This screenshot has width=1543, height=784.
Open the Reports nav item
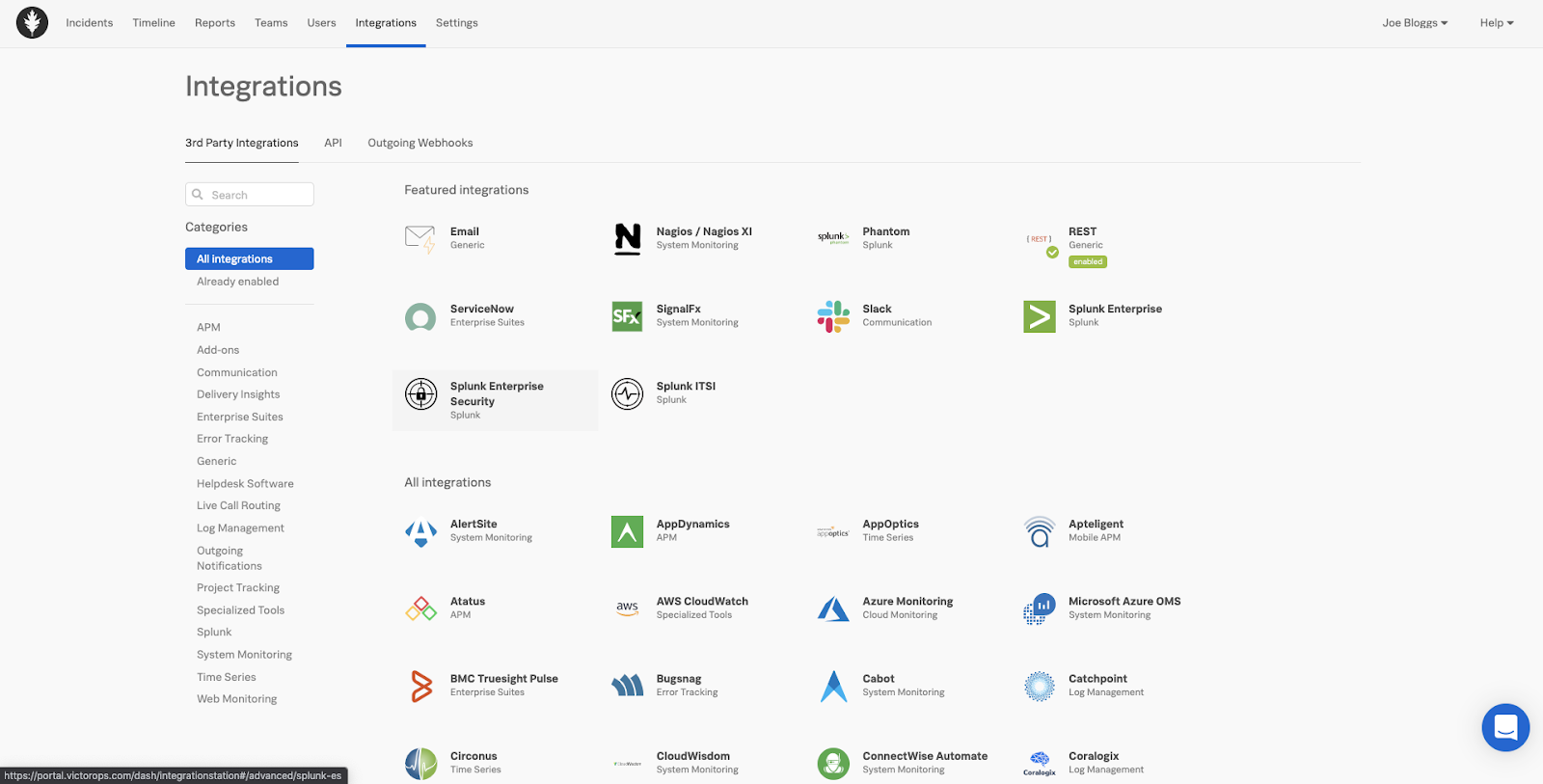215,23
